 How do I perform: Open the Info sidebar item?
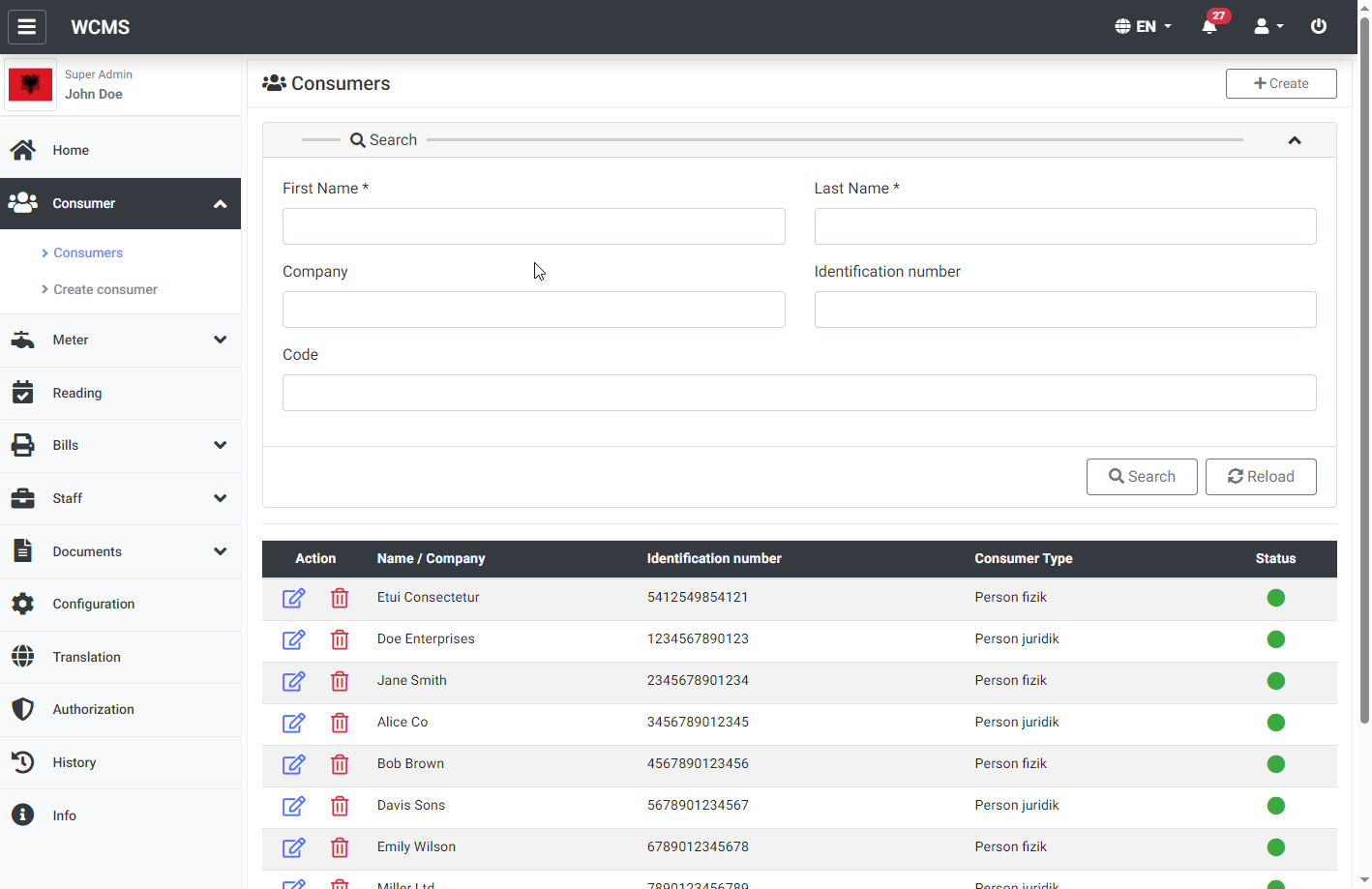click(120, 815)
